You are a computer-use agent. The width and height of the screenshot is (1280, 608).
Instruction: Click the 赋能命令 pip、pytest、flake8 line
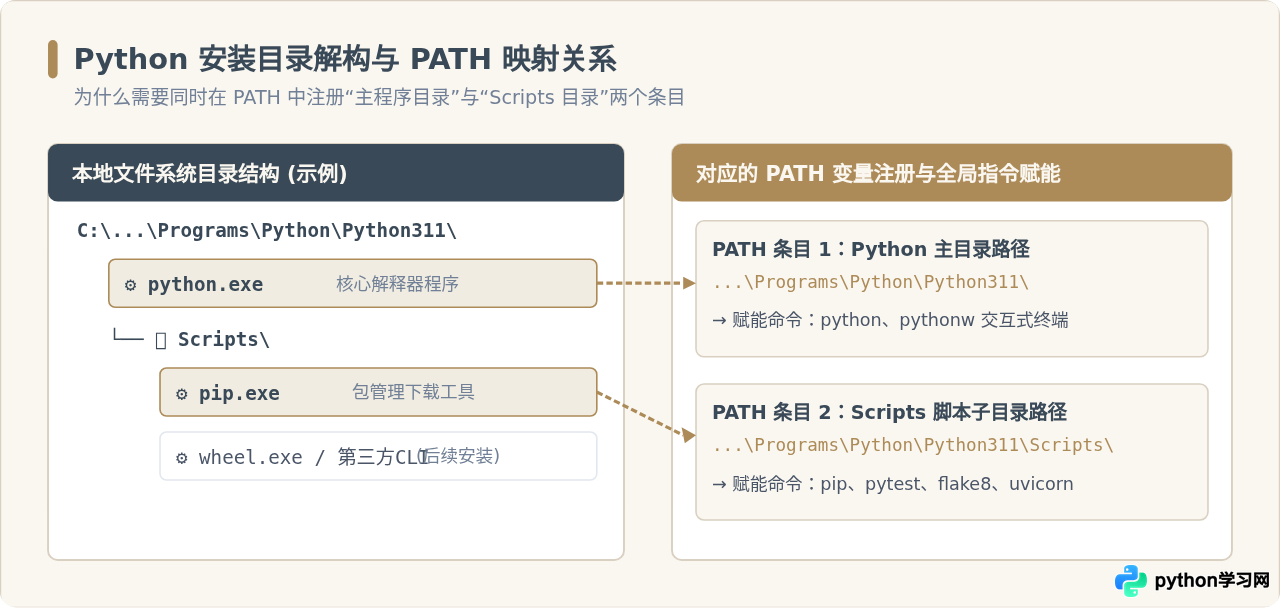pos(893,484)
